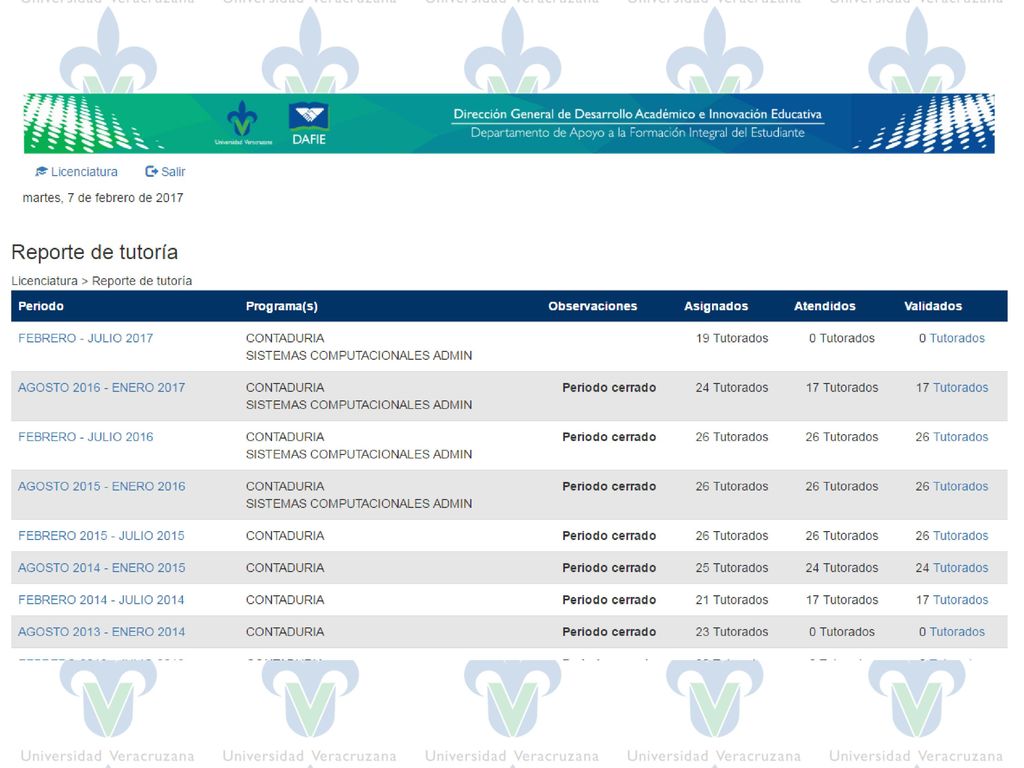Open validated Tutorados link for FEBRERO - JULIO 2016

(x=960, y=437)
